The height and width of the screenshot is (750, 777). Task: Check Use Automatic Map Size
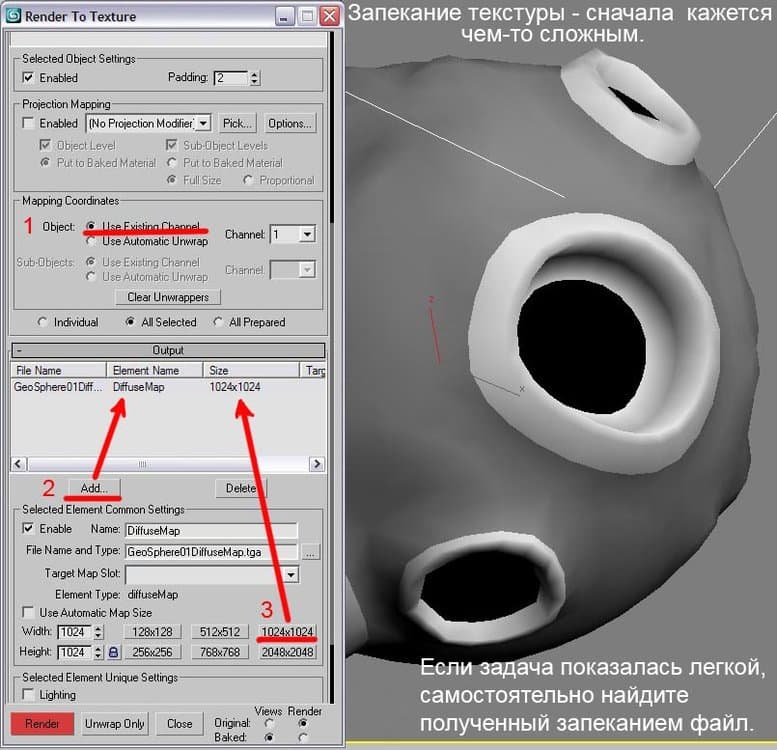pyautogui.click(x=28, y=612)
